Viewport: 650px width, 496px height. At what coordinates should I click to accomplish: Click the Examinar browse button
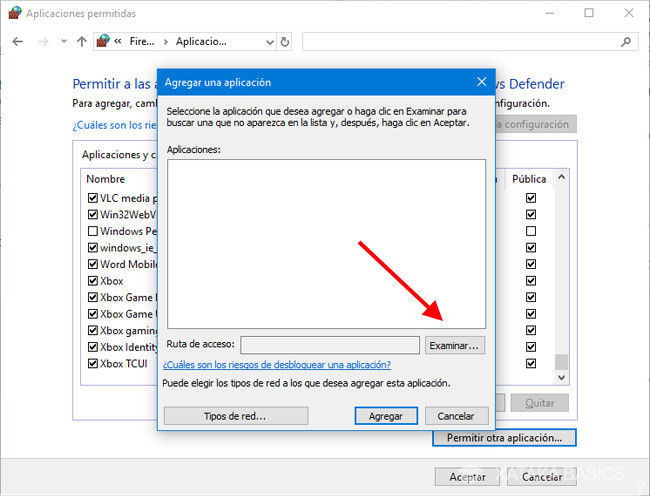(x=455, y=345)
